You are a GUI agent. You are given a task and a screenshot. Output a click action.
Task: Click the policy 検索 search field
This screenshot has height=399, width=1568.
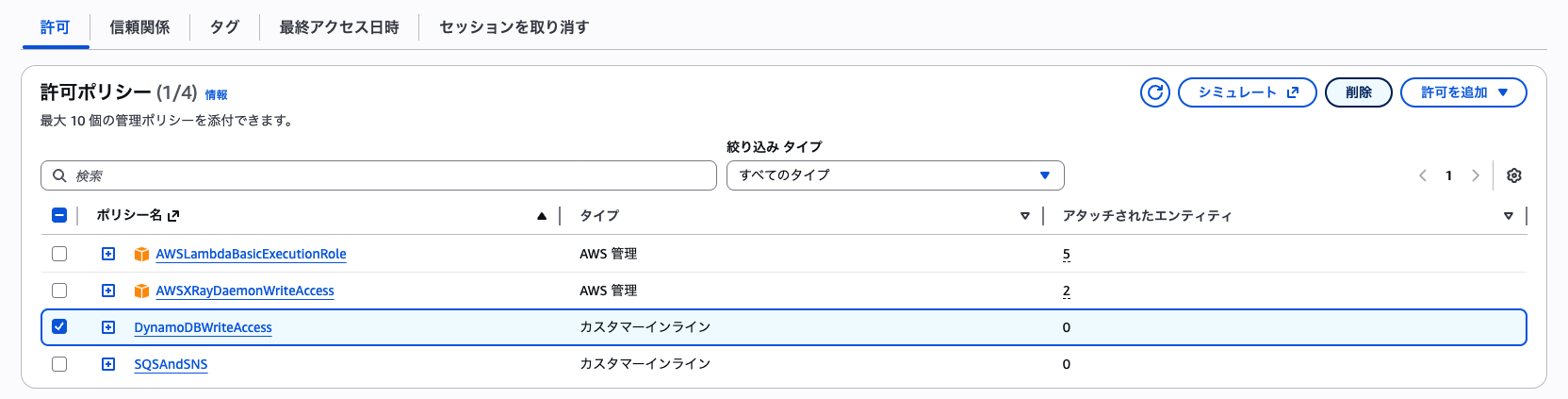(x=378, y=175)
